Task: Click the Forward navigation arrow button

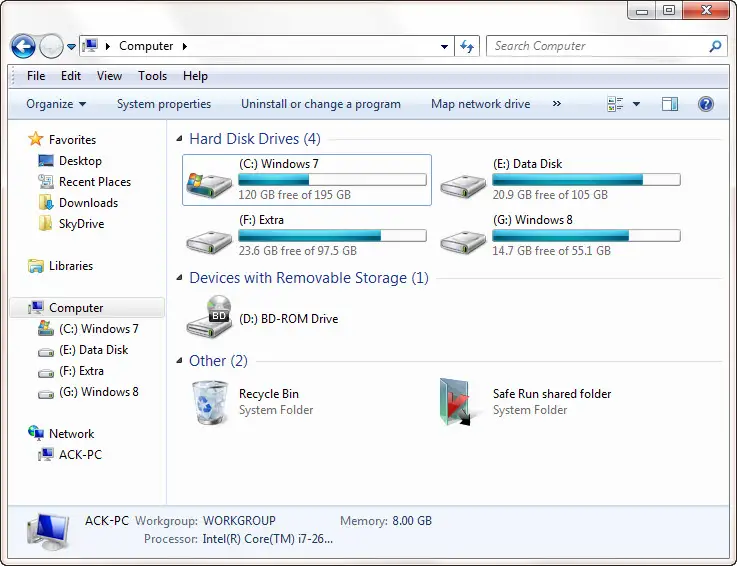Action: click(x=51, y=46)
